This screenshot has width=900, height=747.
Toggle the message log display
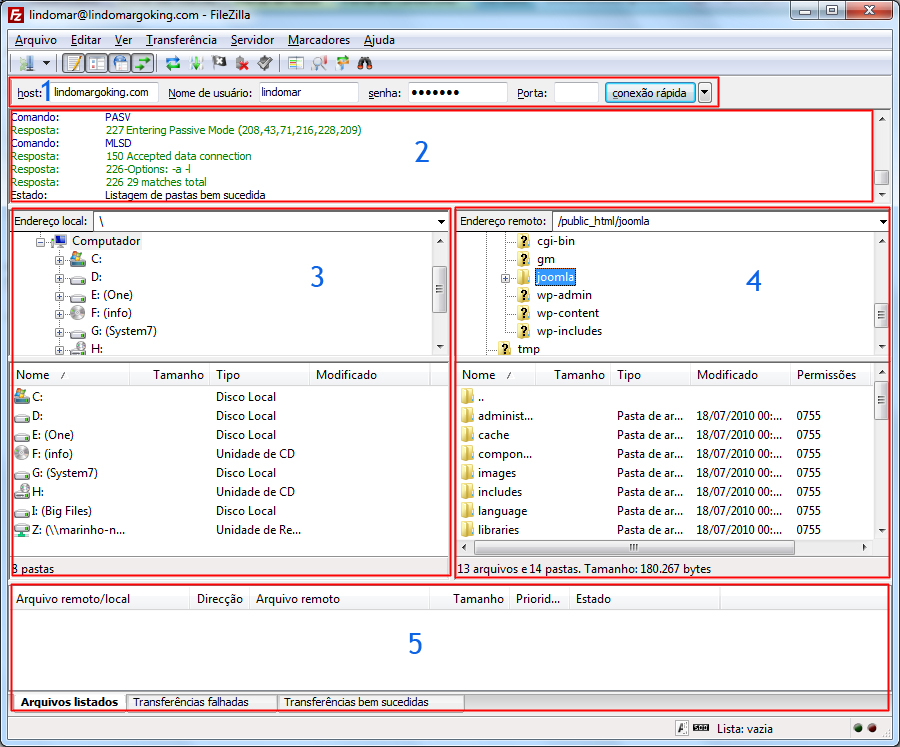[74, 63]
